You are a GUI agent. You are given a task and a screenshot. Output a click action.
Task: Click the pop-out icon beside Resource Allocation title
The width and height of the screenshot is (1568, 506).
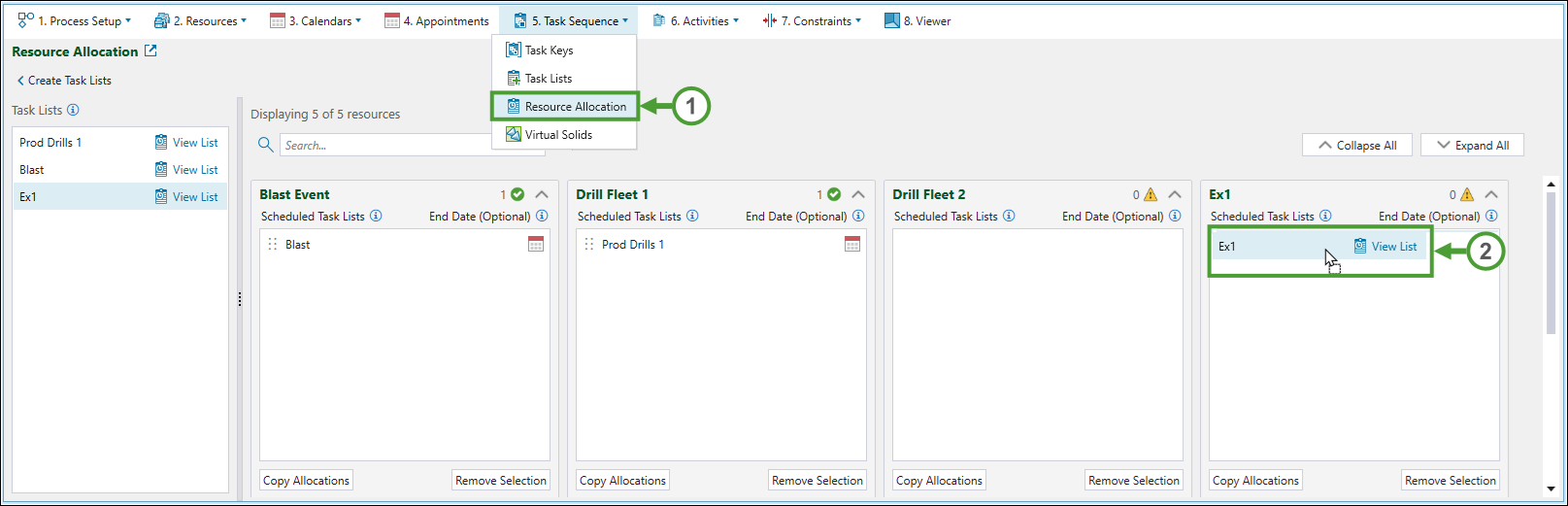(150, 51)
